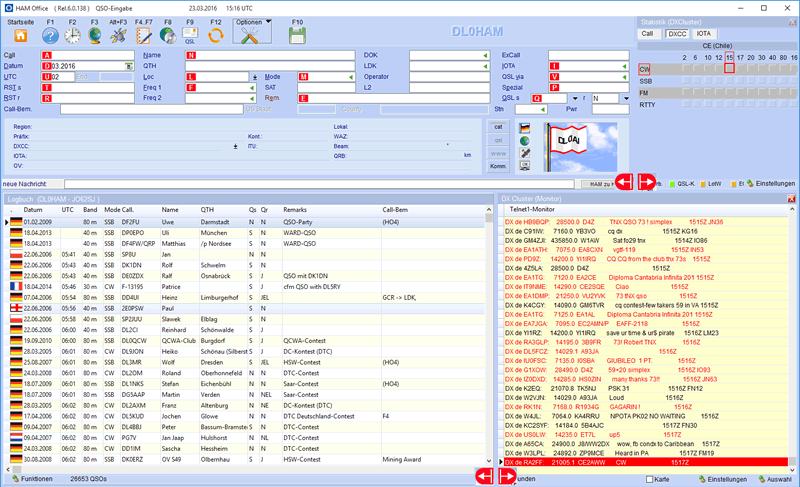
Task: Click the green QSL-K legend swatch
Action: (x=672, y=184)
